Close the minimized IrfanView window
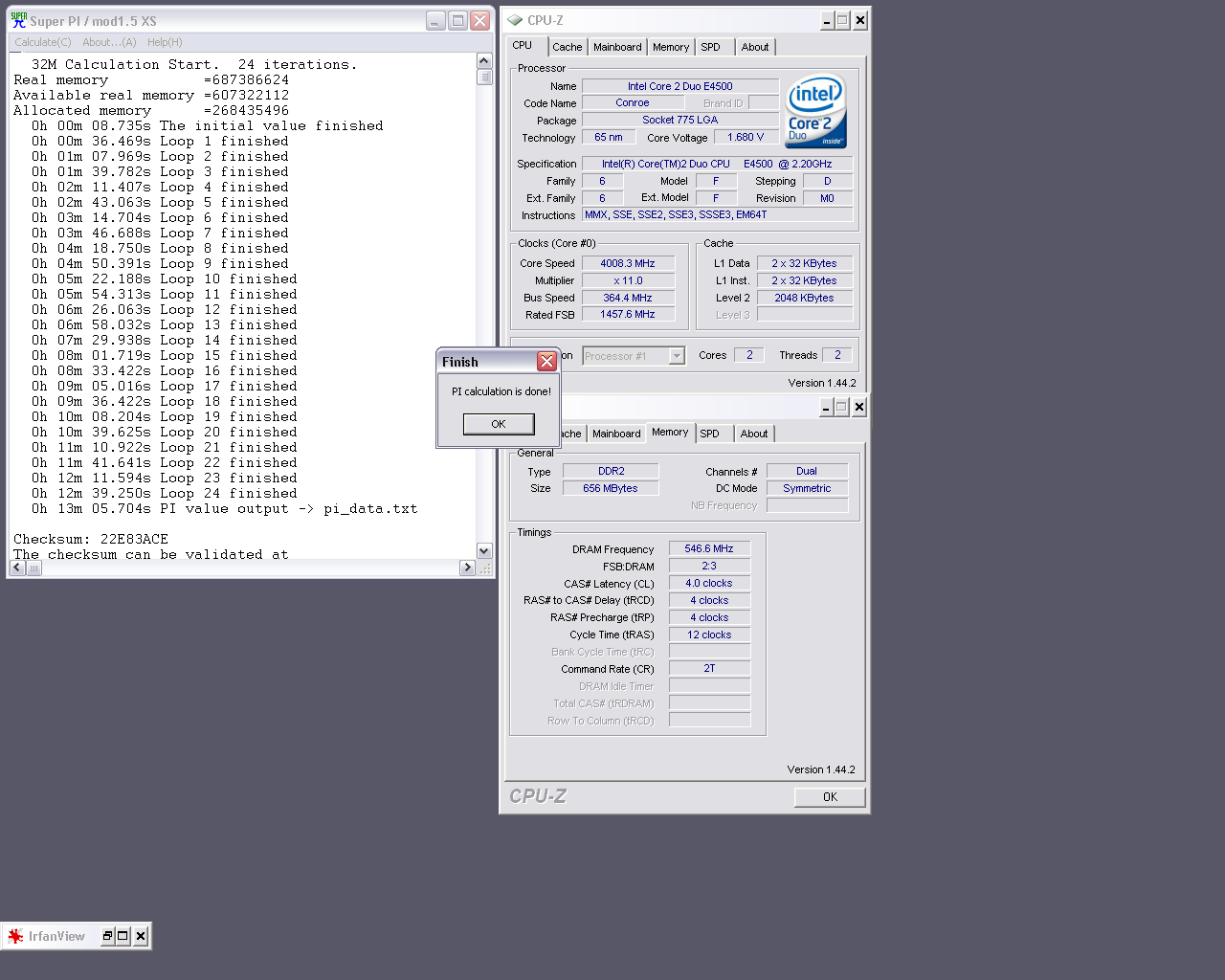The image size is (1225, 980). 140,936
